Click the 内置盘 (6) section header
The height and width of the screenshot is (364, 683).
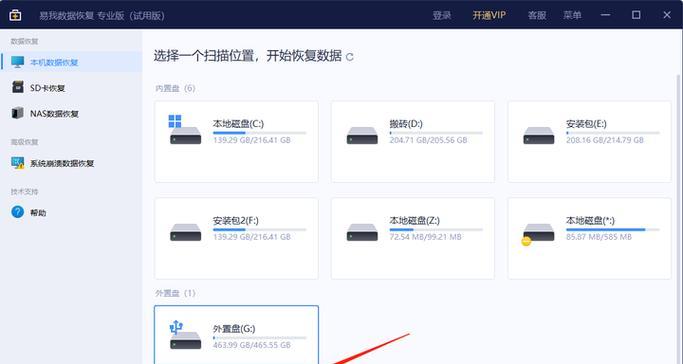[175, 88]
